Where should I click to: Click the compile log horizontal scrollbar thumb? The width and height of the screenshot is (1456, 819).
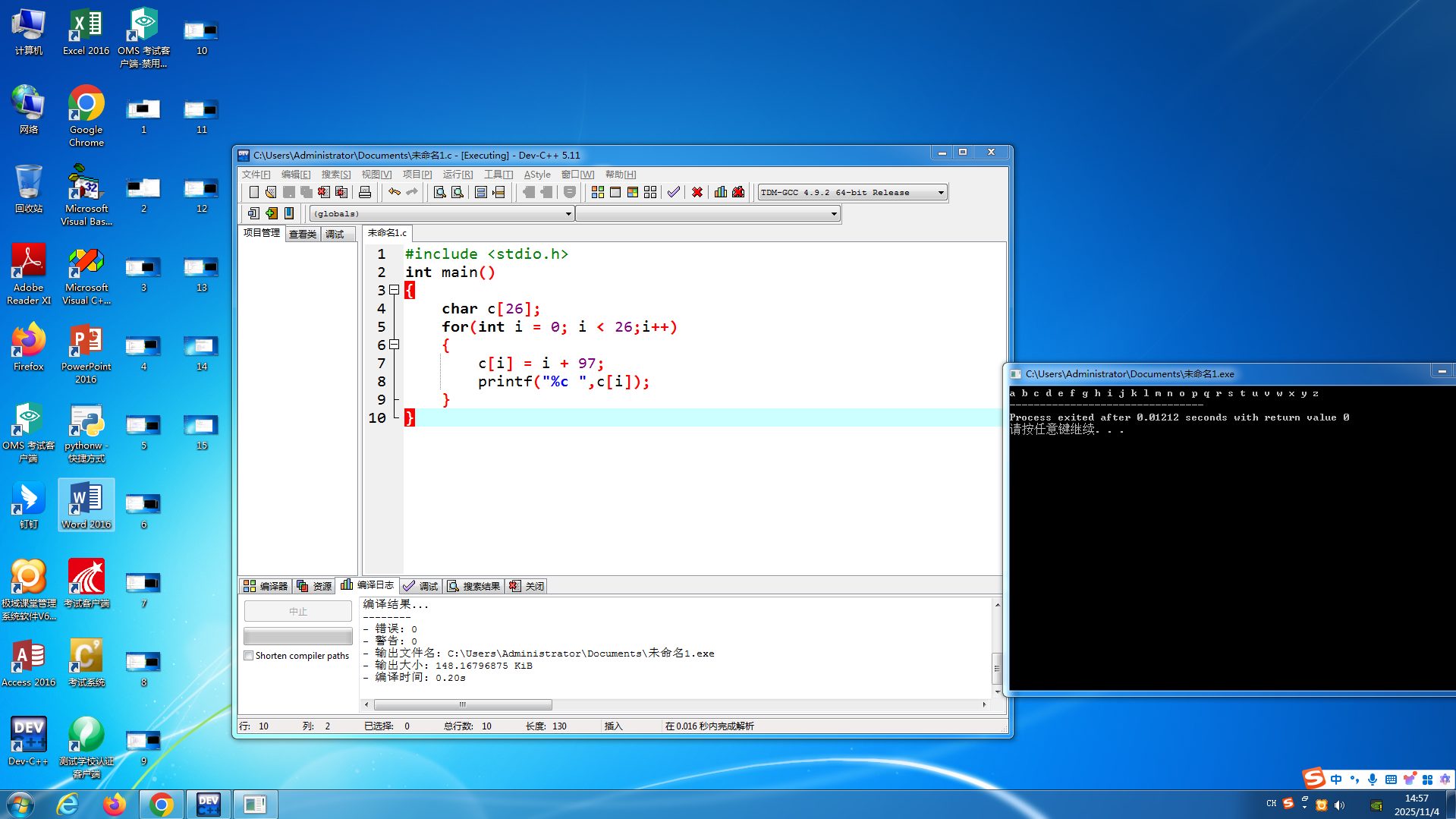[x=463, y=704]
